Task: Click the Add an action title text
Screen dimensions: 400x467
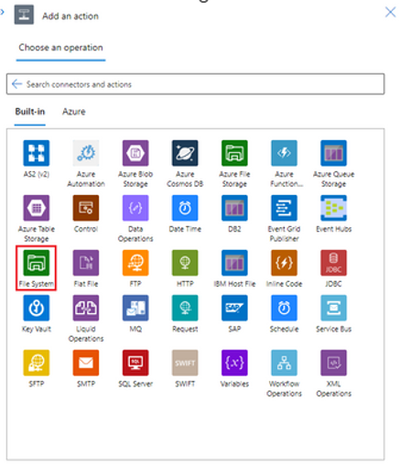Action: point(70,16)
